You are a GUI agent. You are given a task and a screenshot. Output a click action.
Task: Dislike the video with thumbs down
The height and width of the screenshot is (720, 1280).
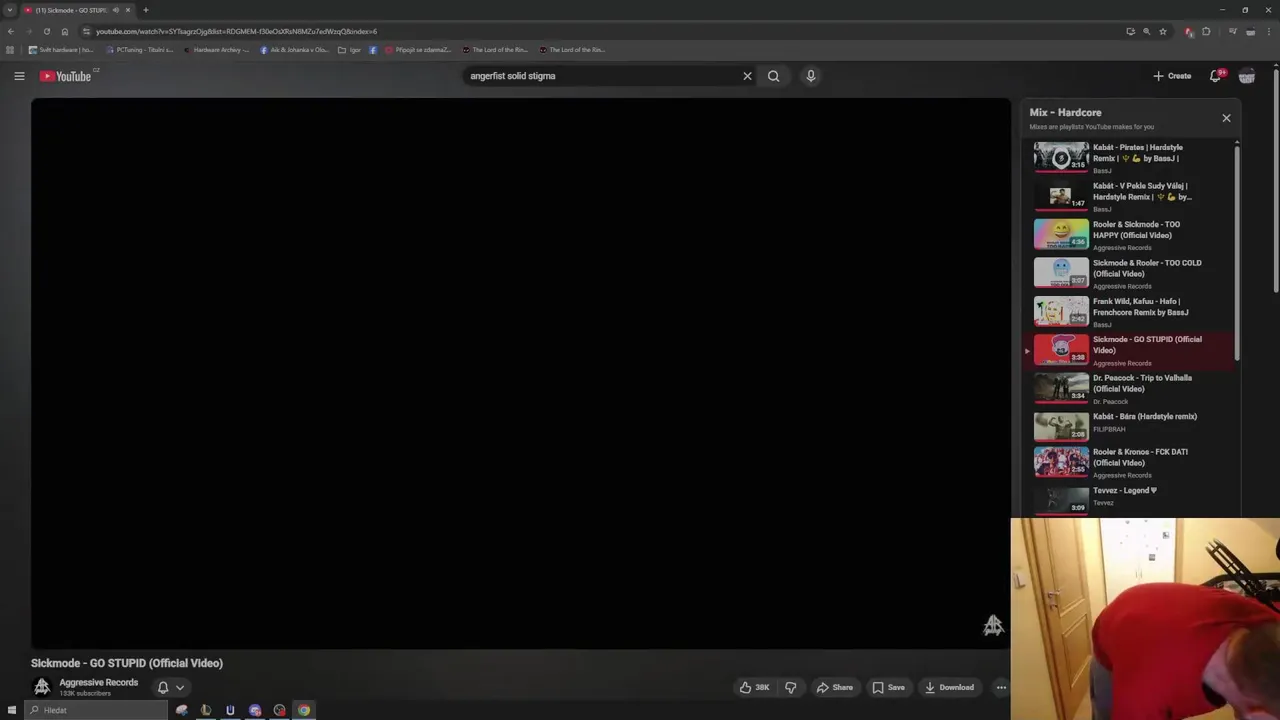[x=790, y=687]
